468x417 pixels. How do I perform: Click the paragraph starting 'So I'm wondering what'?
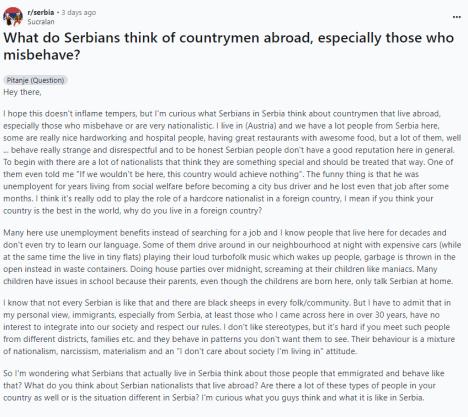click(x=224, y=385)
